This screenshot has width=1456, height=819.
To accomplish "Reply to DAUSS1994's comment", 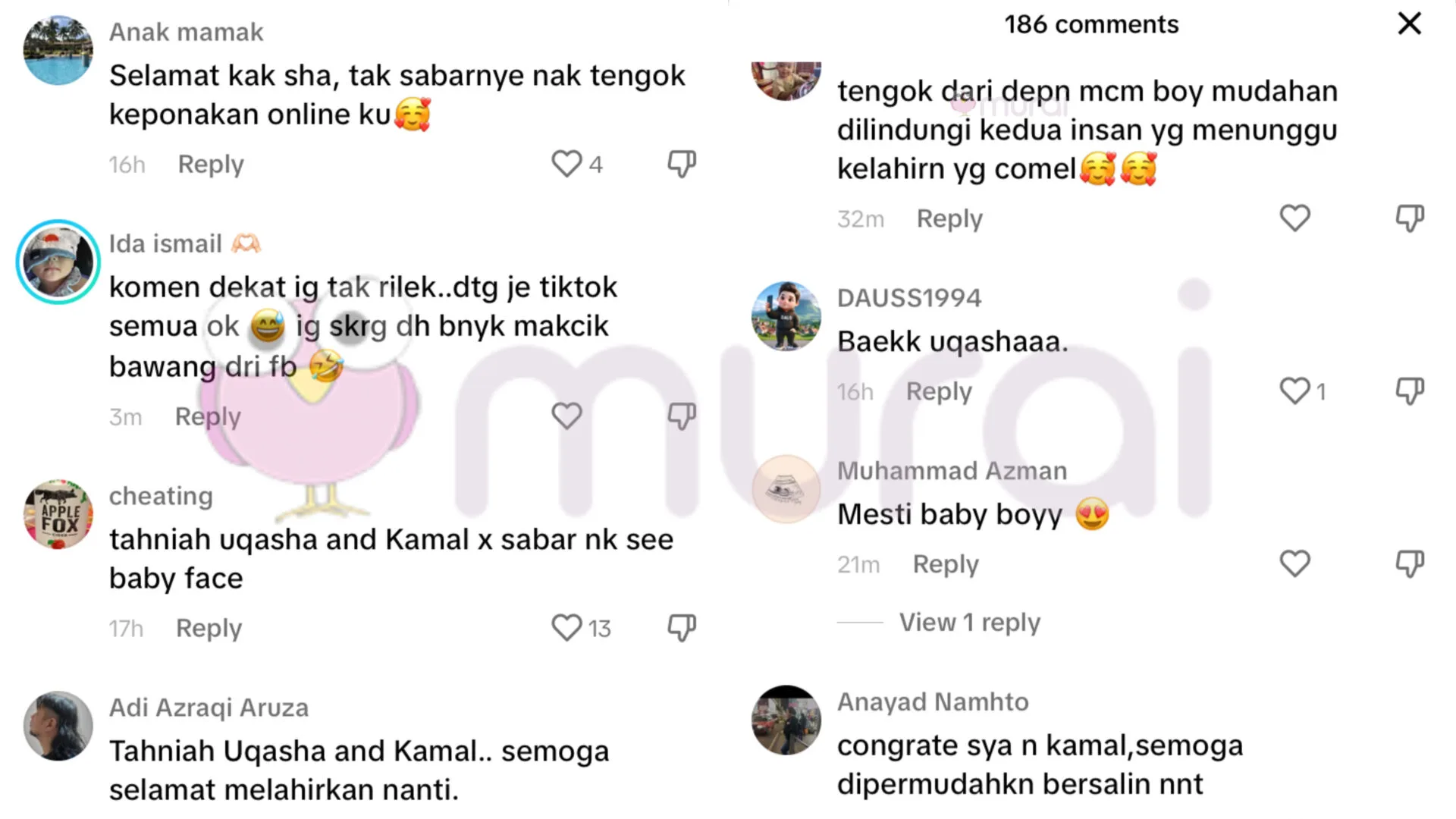I will 939,392.
